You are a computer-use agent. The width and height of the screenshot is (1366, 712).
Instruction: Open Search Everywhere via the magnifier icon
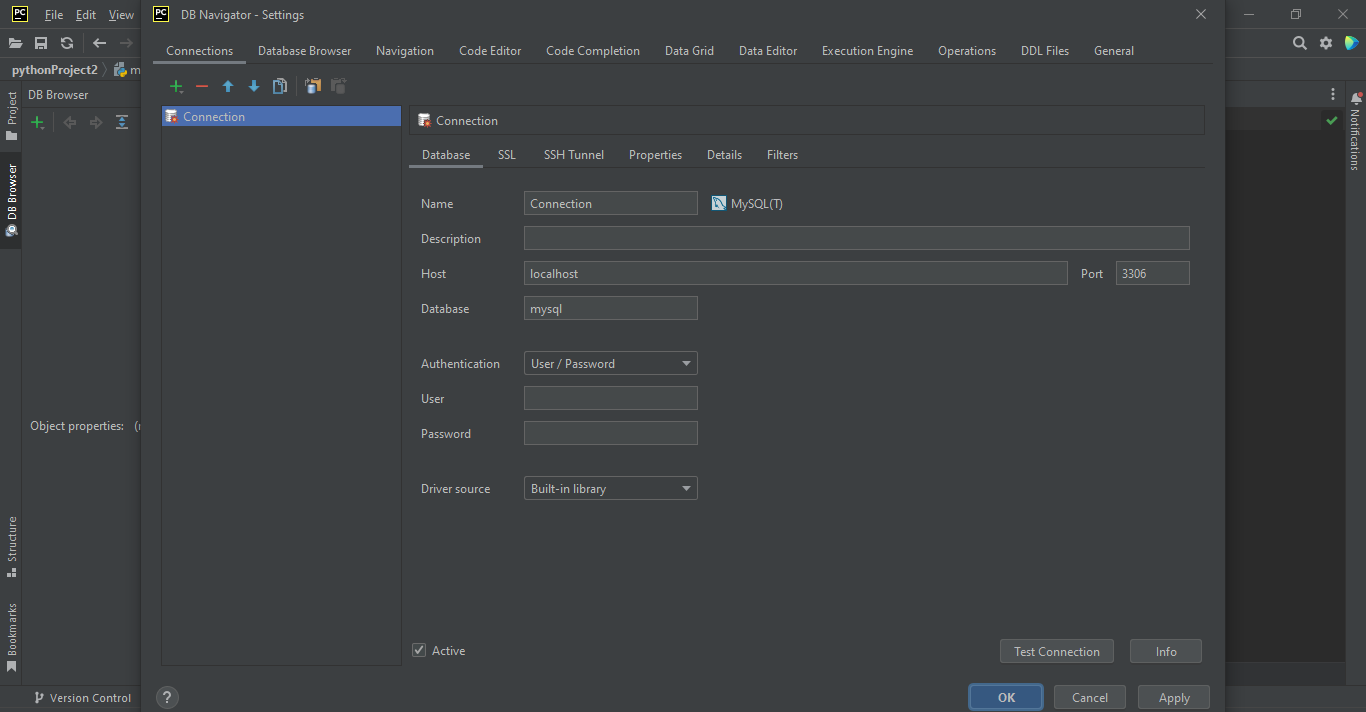click(x=1299, y=43)
